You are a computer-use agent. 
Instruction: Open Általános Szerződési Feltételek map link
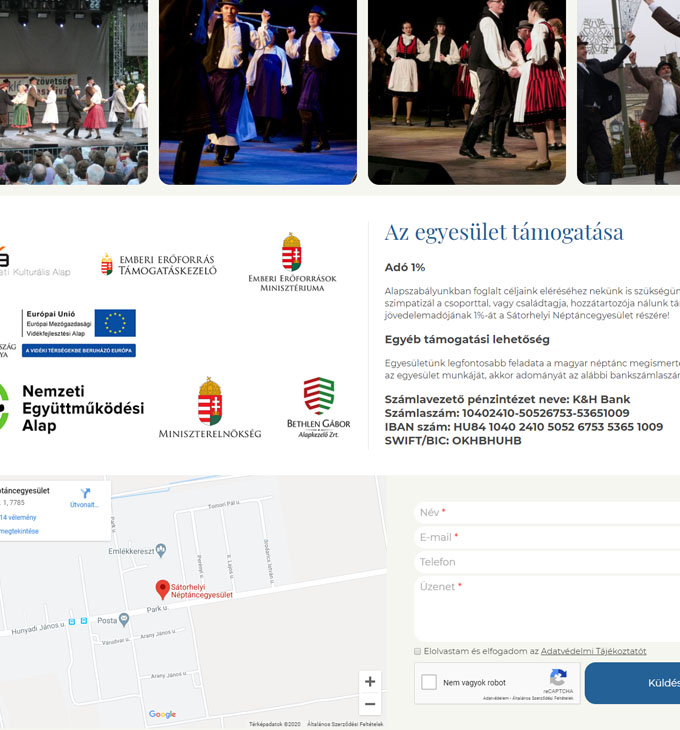point(345,724)
